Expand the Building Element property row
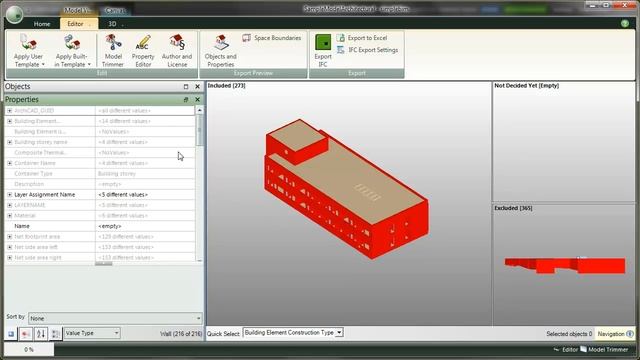The image size is (640, 360). [x=9, y=121]
